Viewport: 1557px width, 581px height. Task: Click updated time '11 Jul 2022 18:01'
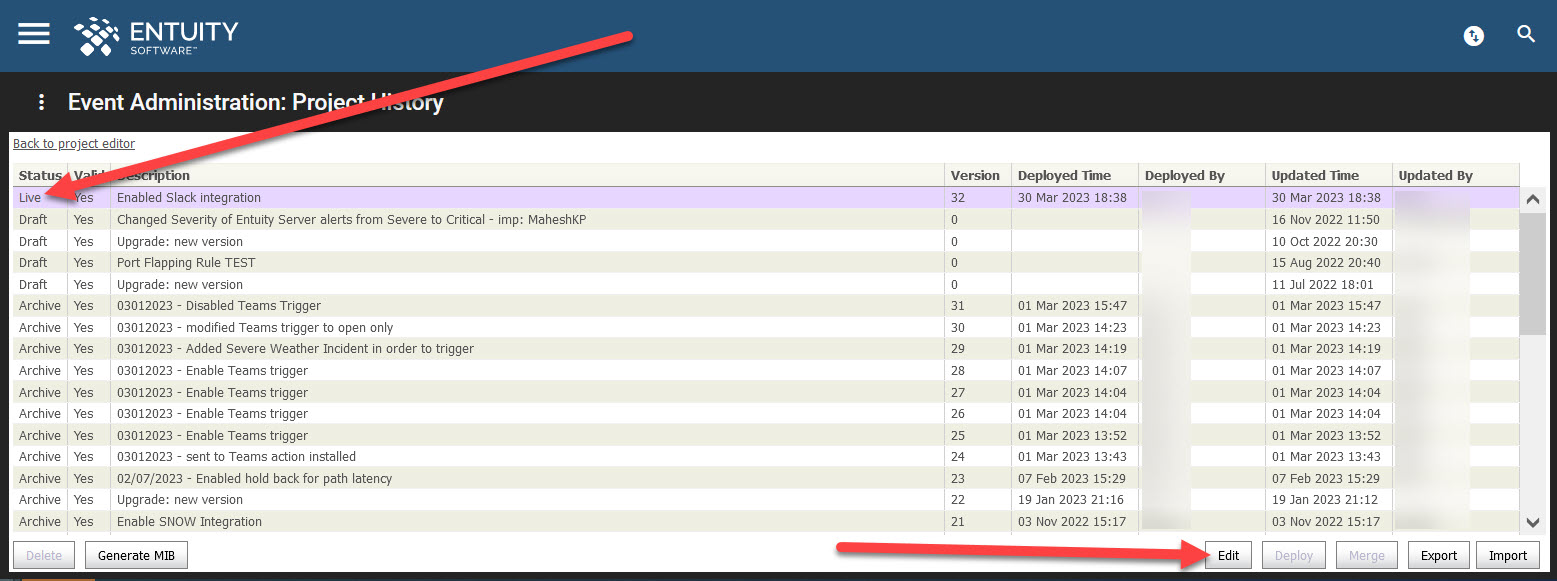point(1329,285)
